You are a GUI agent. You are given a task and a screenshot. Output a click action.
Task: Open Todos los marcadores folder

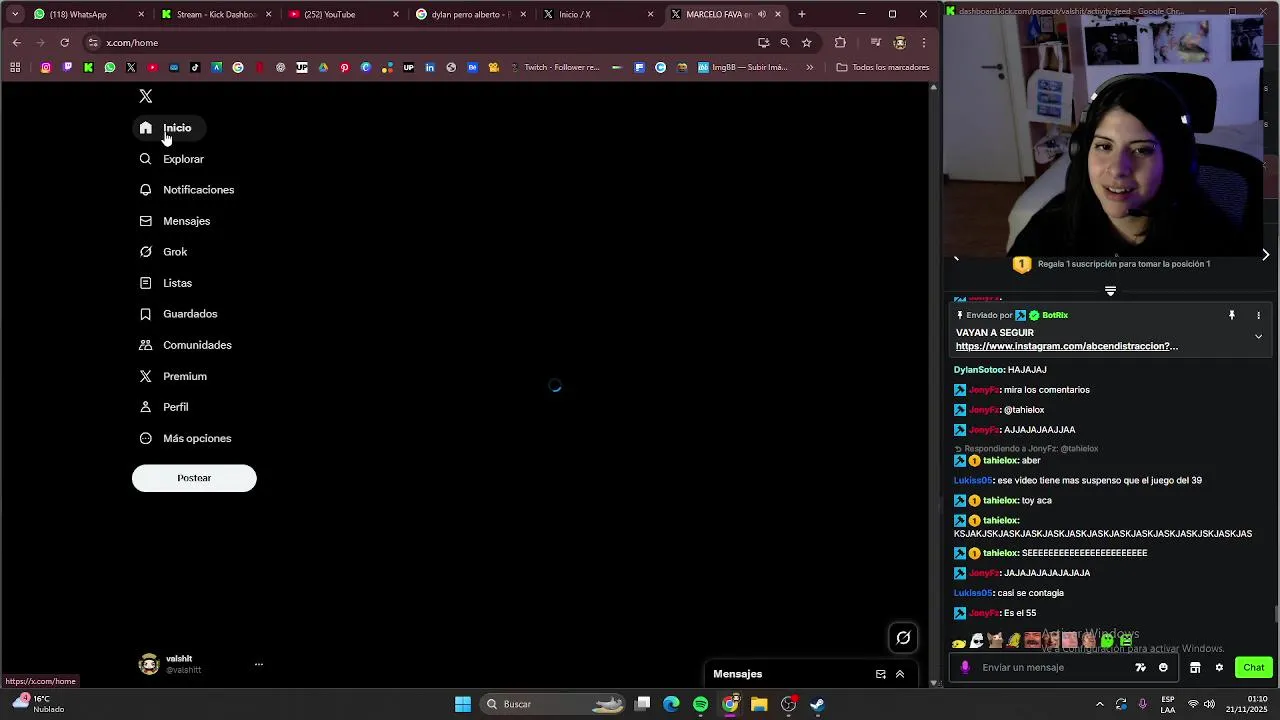tap(883, 68)
